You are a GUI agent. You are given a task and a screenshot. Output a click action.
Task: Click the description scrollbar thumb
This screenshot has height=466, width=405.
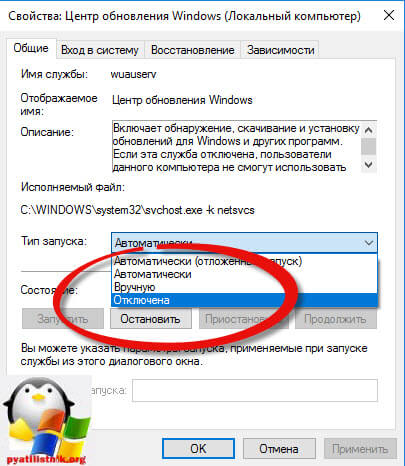[x=369, y=146]
